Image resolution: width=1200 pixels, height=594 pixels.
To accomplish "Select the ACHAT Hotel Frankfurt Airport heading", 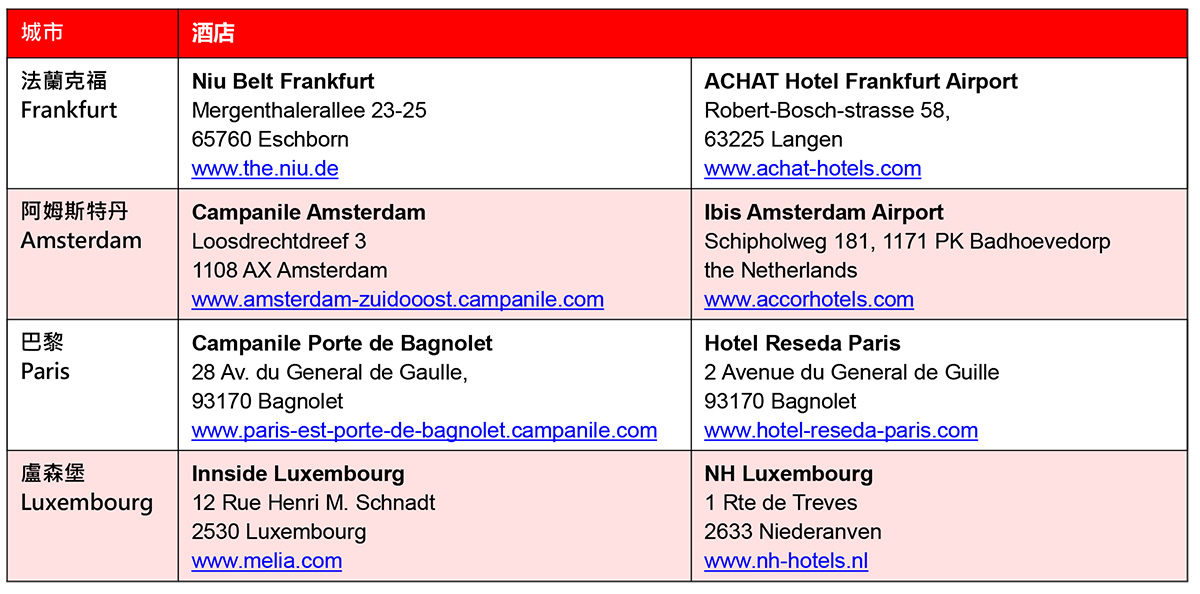I will [860, 82].
